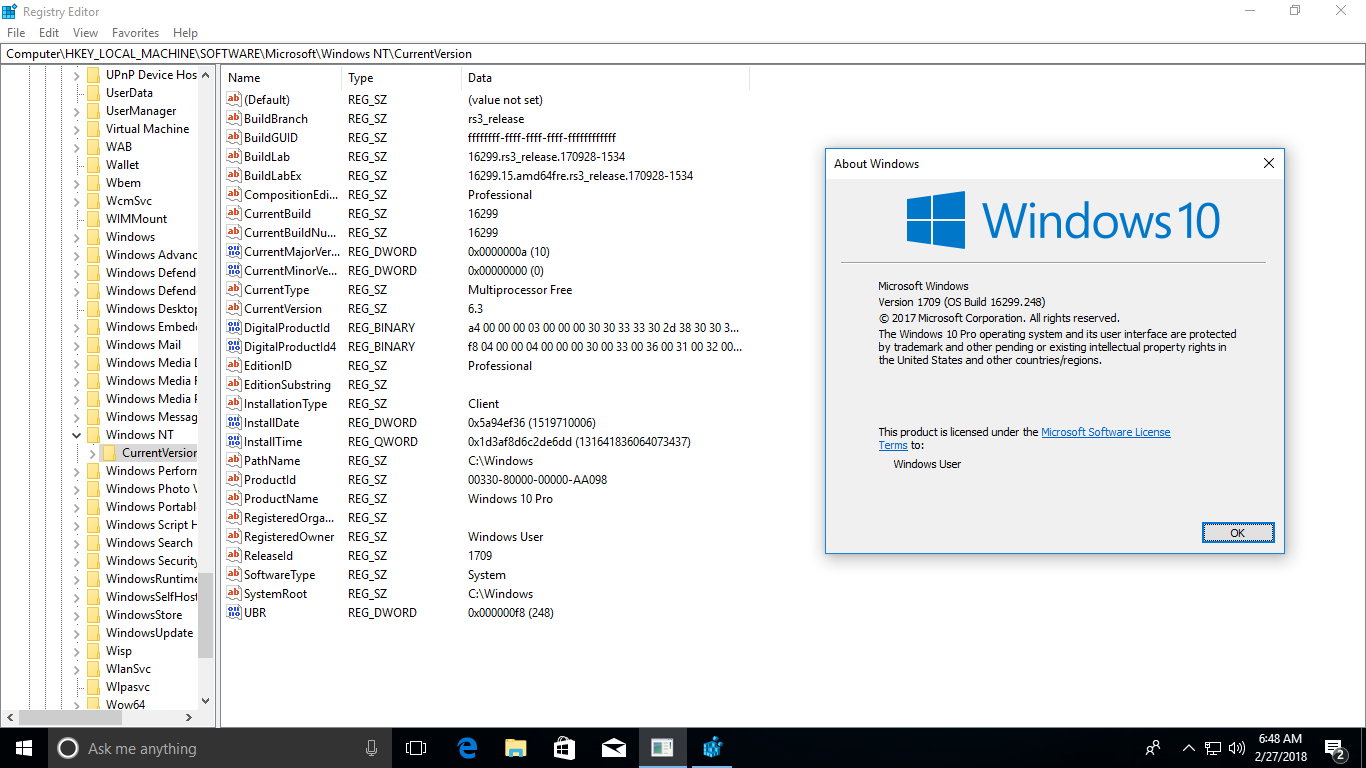Click the registry path address bar
Viewport: 1366px width, 768px height.
point(683,54)
